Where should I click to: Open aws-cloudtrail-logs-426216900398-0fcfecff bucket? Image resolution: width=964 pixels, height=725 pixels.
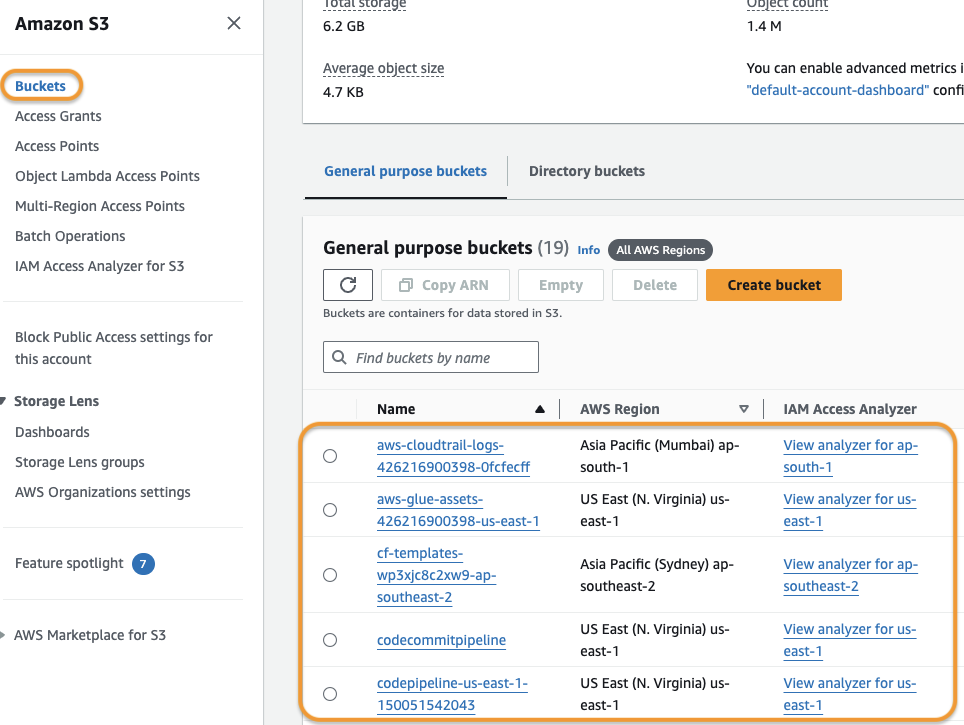(x=453, y=456)
